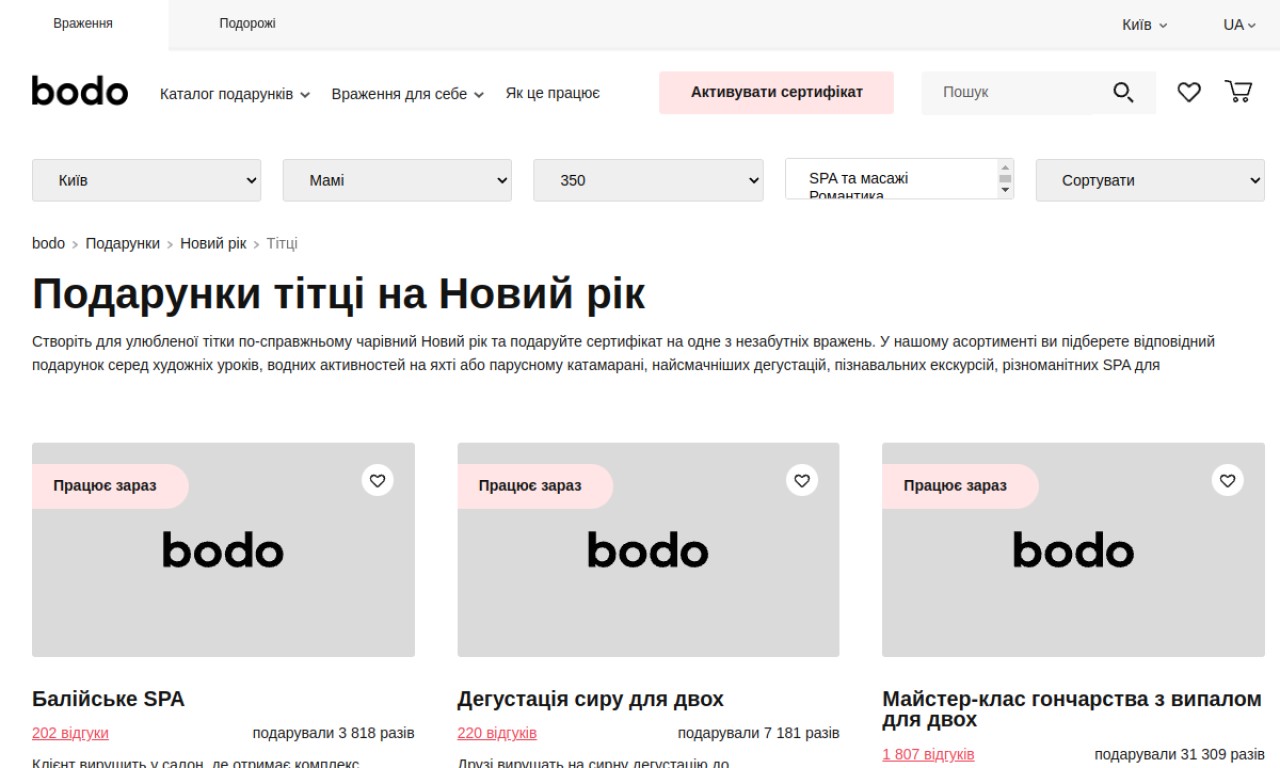Click heading Подарунки тітці на Новий рік
Image resolution: width=1280 pixels, height=768 pixels.
(x=339, y=294)
